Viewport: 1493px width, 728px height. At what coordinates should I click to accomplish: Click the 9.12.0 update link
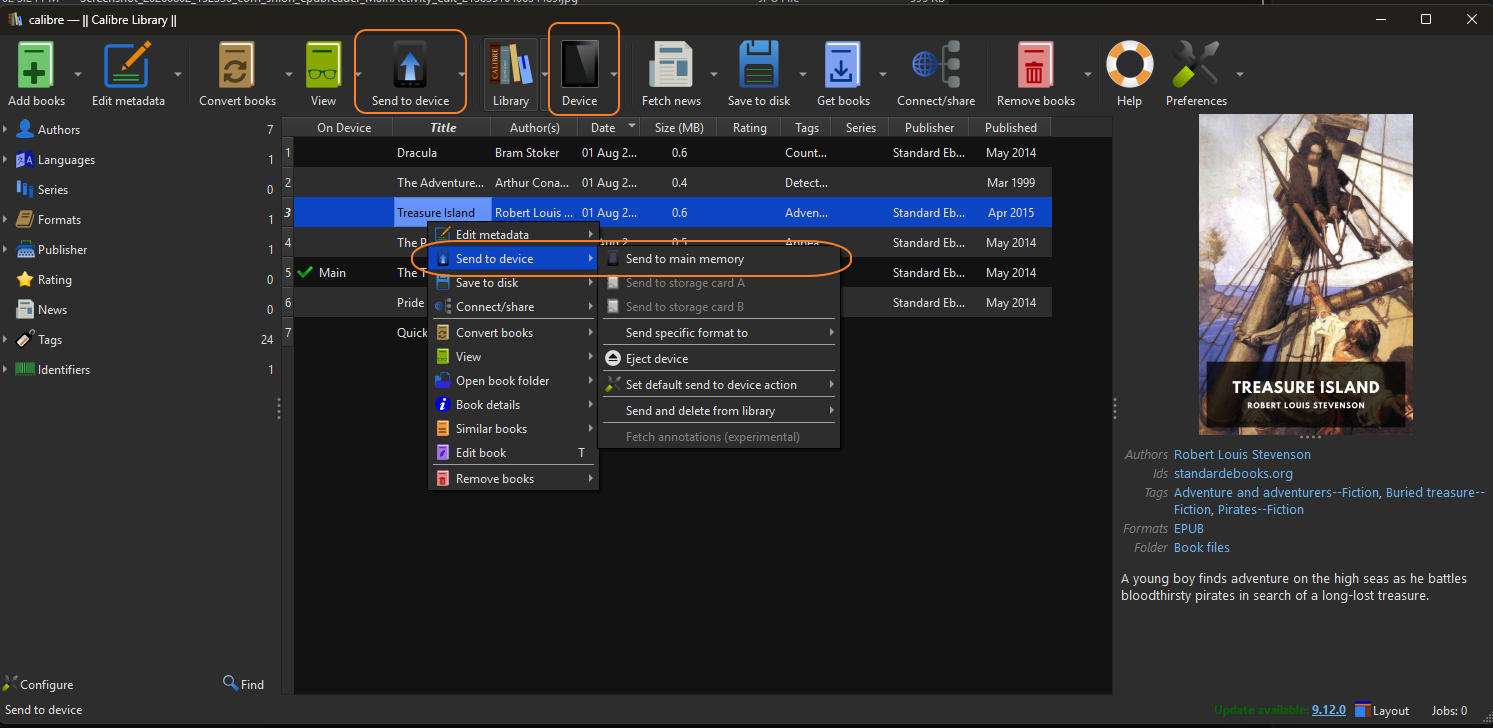(1331, 710)
